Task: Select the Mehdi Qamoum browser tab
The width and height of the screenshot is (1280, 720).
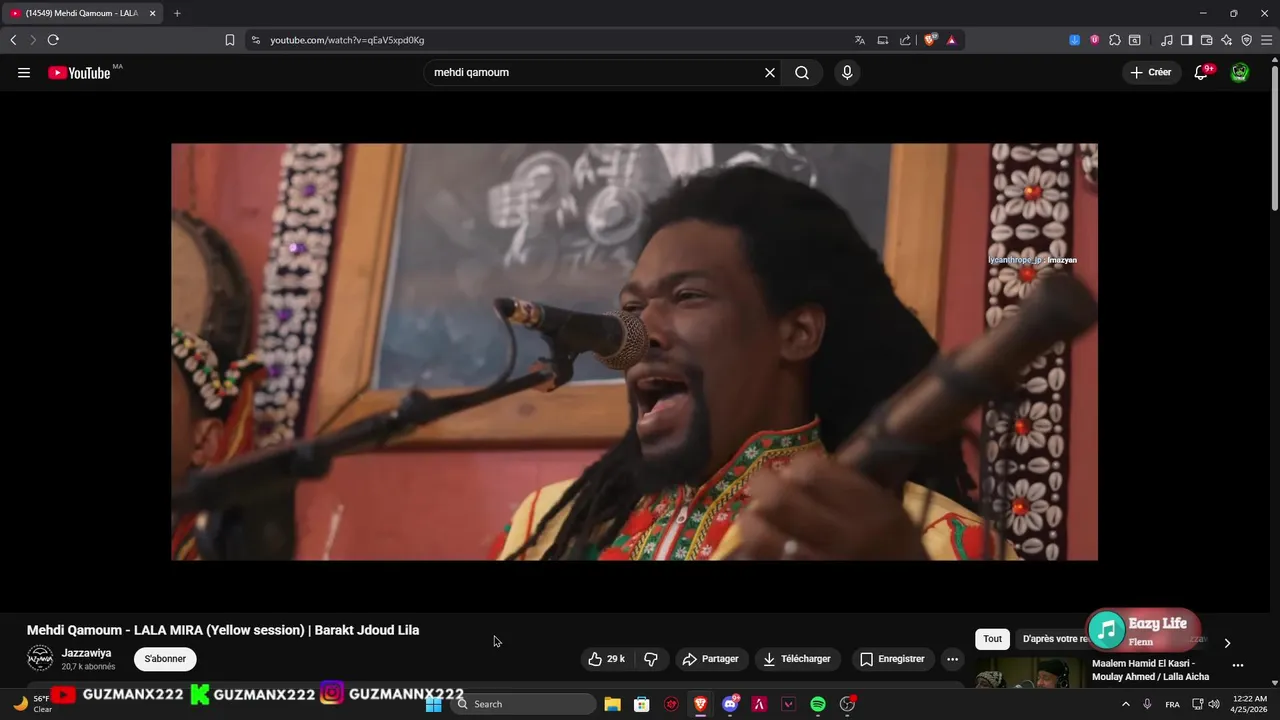Action: 82,13
